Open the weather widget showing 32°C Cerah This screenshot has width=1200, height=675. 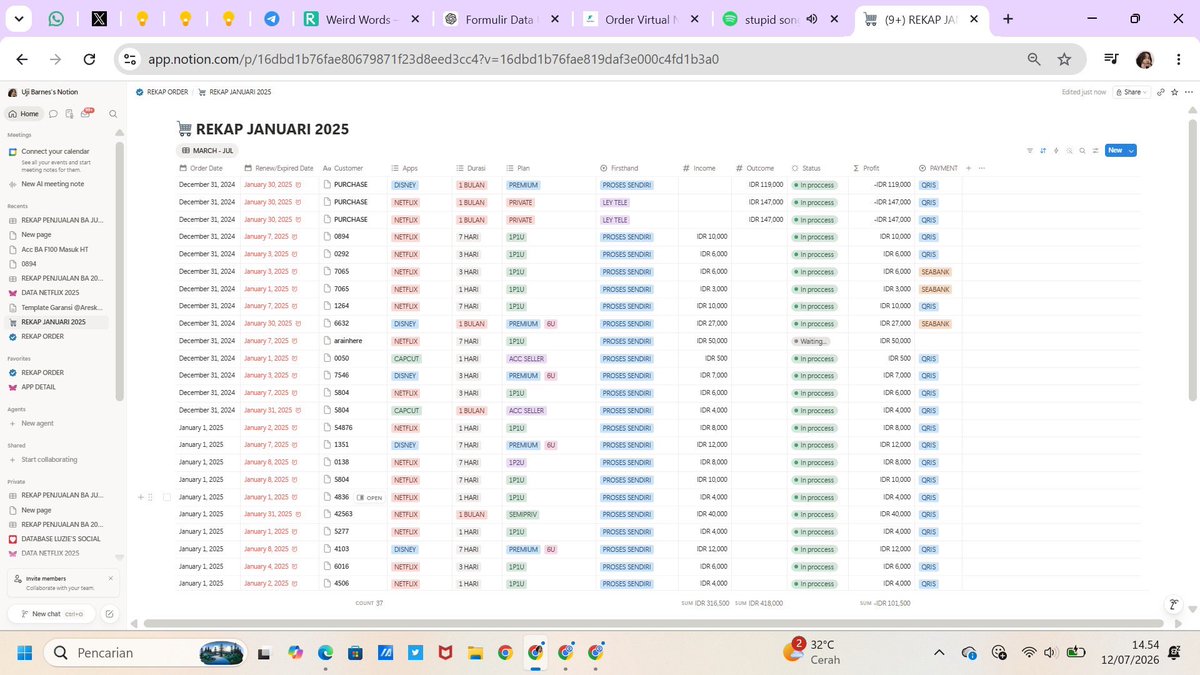[x=813, y=652]
